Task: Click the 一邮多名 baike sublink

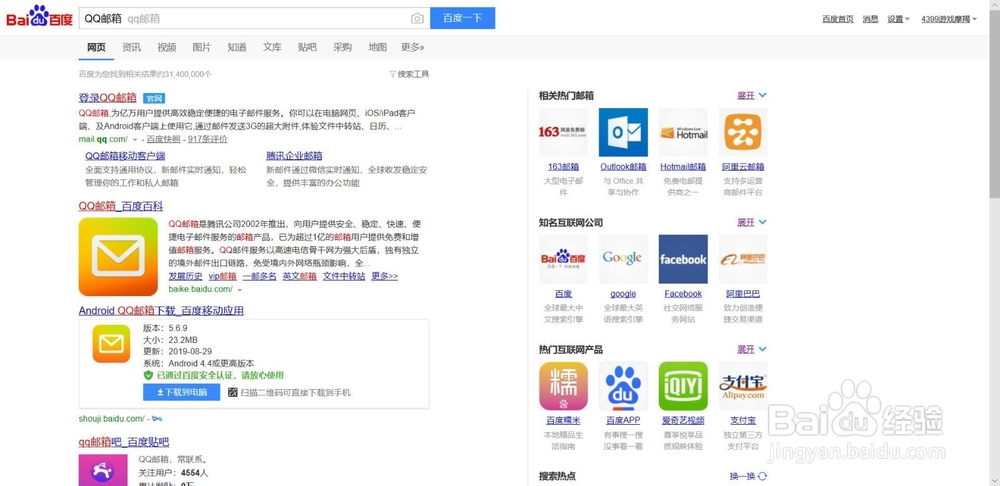Action: pos(260,276)
